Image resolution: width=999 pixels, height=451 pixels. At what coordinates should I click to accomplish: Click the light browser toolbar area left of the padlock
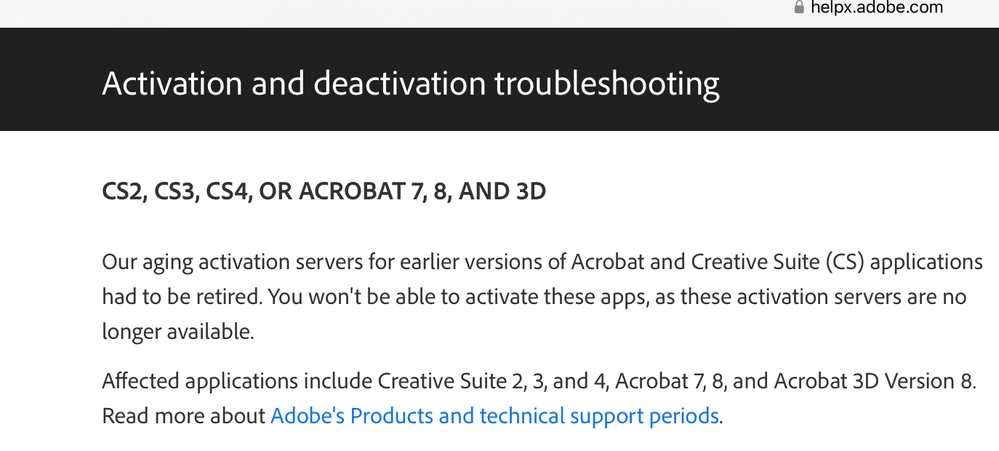click(x=395, y=11)
